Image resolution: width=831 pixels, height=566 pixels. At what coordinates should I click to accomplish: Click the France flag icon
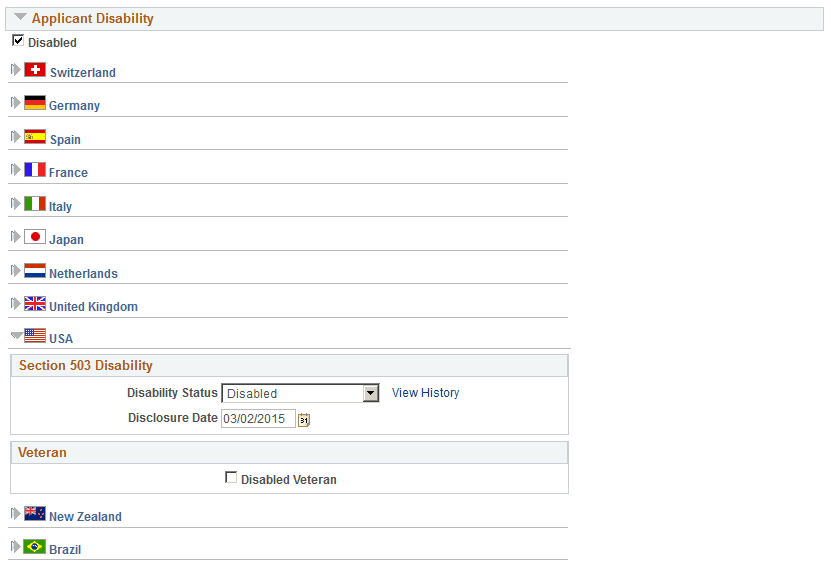(x=35, y=170)
